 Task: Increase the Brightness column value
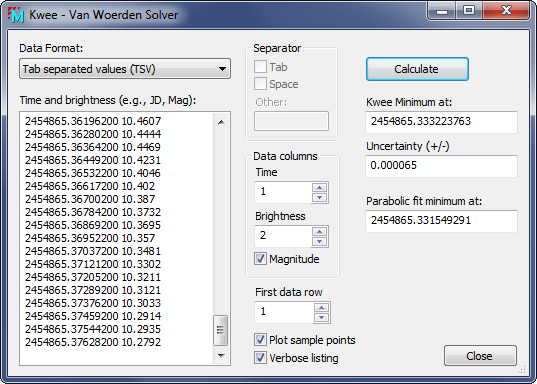coord(320,232)
